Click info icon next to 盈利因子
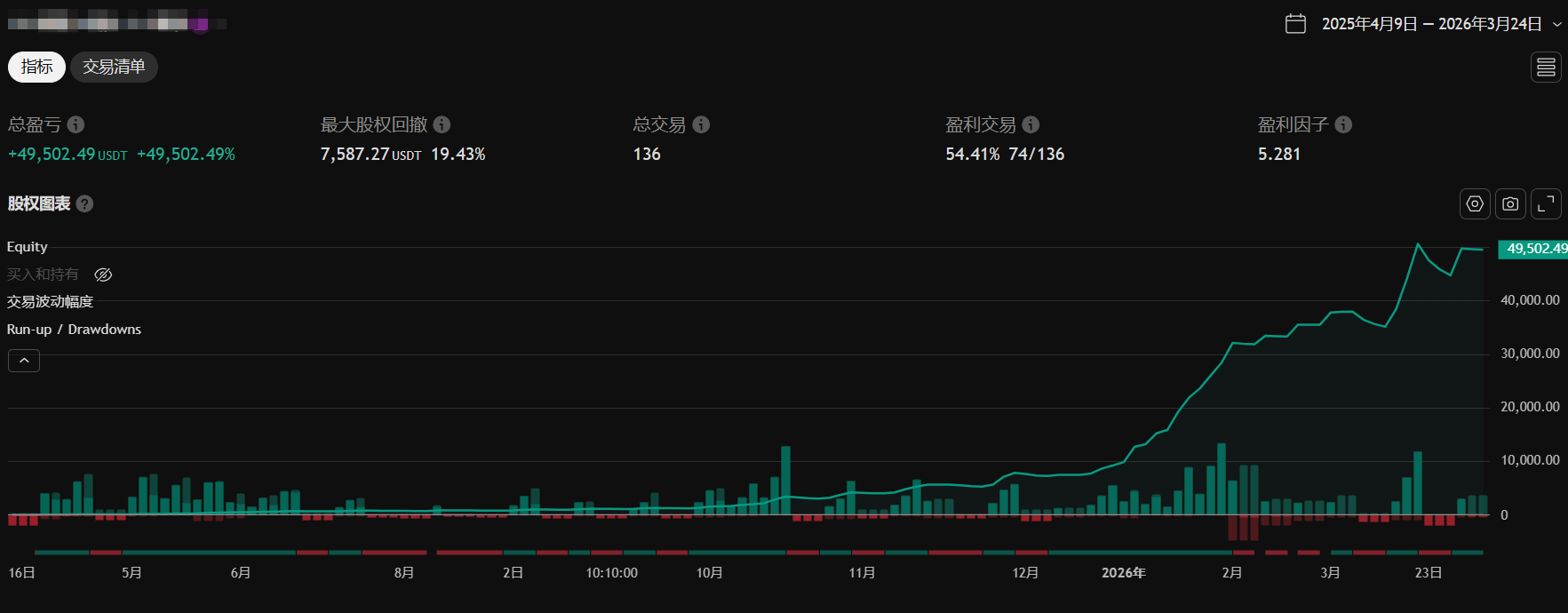The height and width of the screenshot is (613, 1568). coord(1343,124)
